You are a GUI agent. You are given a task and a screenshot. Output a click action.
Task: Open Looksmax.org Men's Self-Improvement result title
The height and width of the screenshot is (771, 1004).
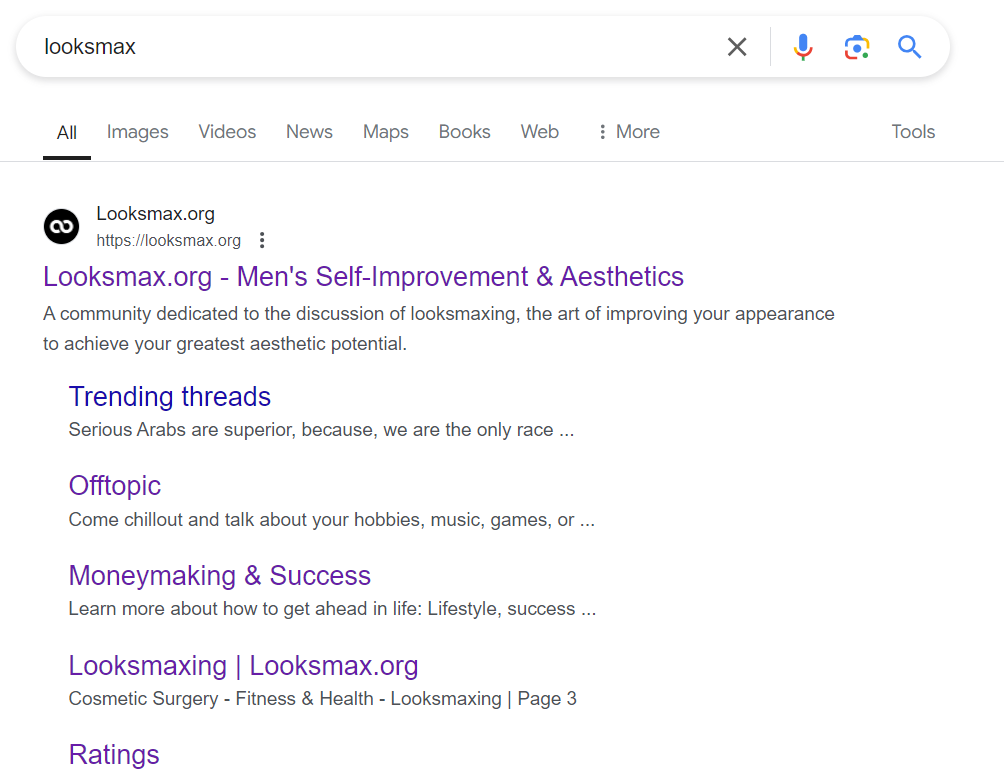[363, 277]
